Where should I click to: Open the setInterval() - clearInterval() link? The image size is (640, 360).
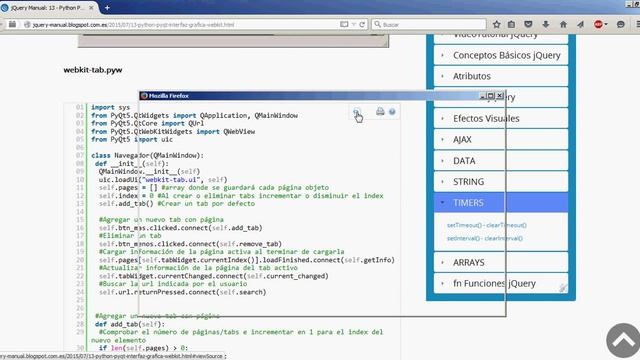point(484,238)
